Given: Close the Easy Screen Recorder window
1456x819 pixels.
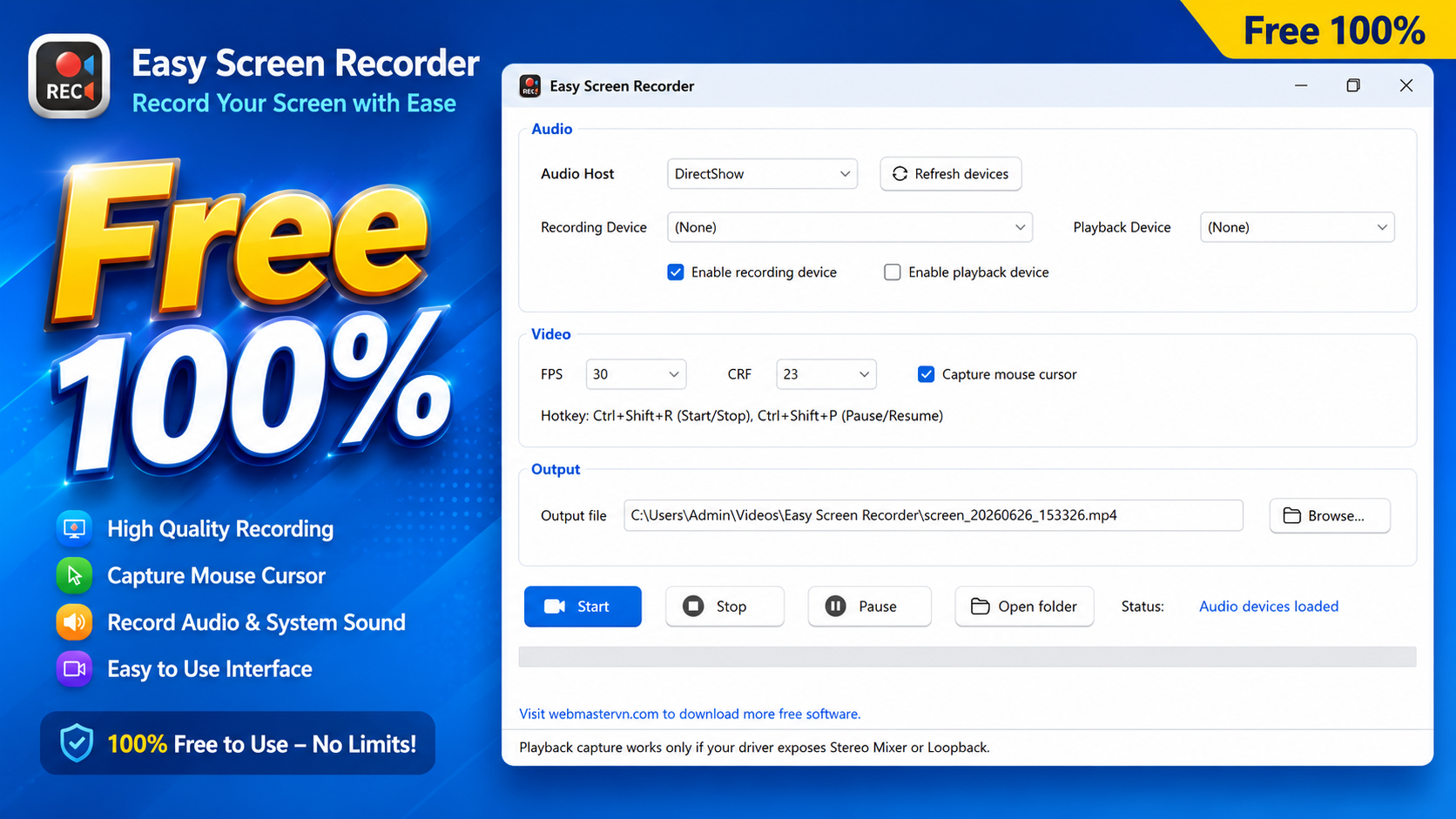Looking at the screenshot, I should pos(1406,85).
